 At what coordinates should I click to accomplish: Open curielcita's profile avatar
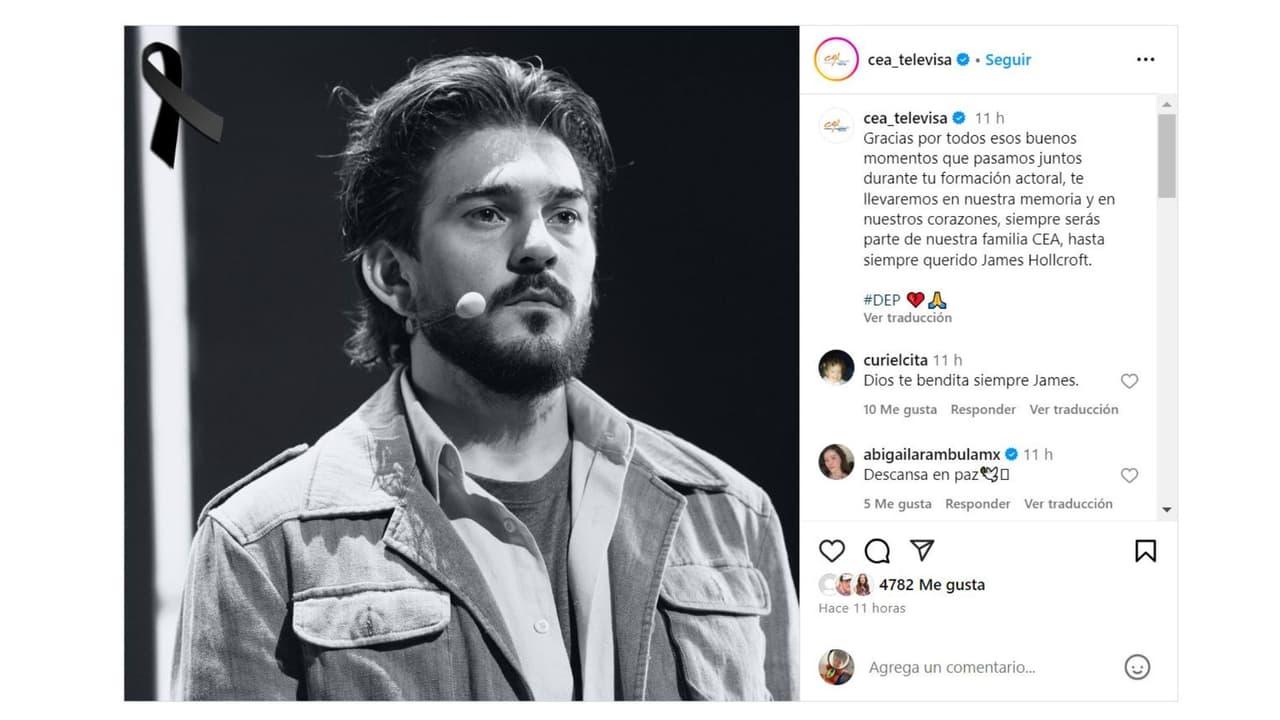[x=836, y=368]
